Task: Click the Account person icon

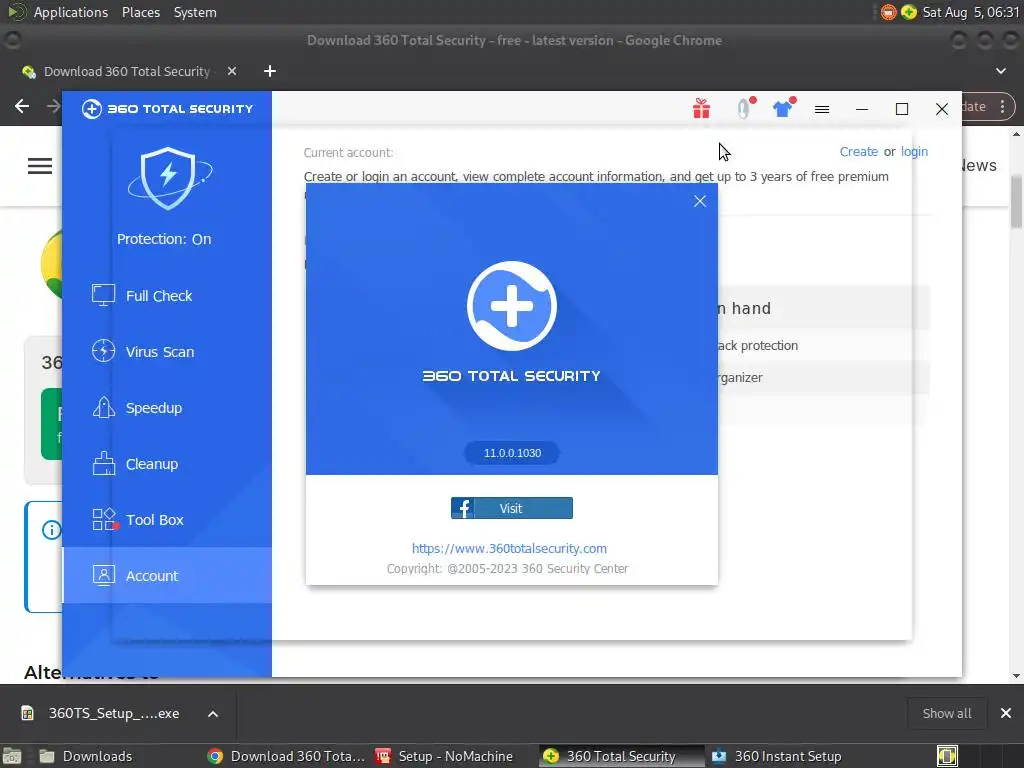Action: pyautogui.click(x=103, y=575)
